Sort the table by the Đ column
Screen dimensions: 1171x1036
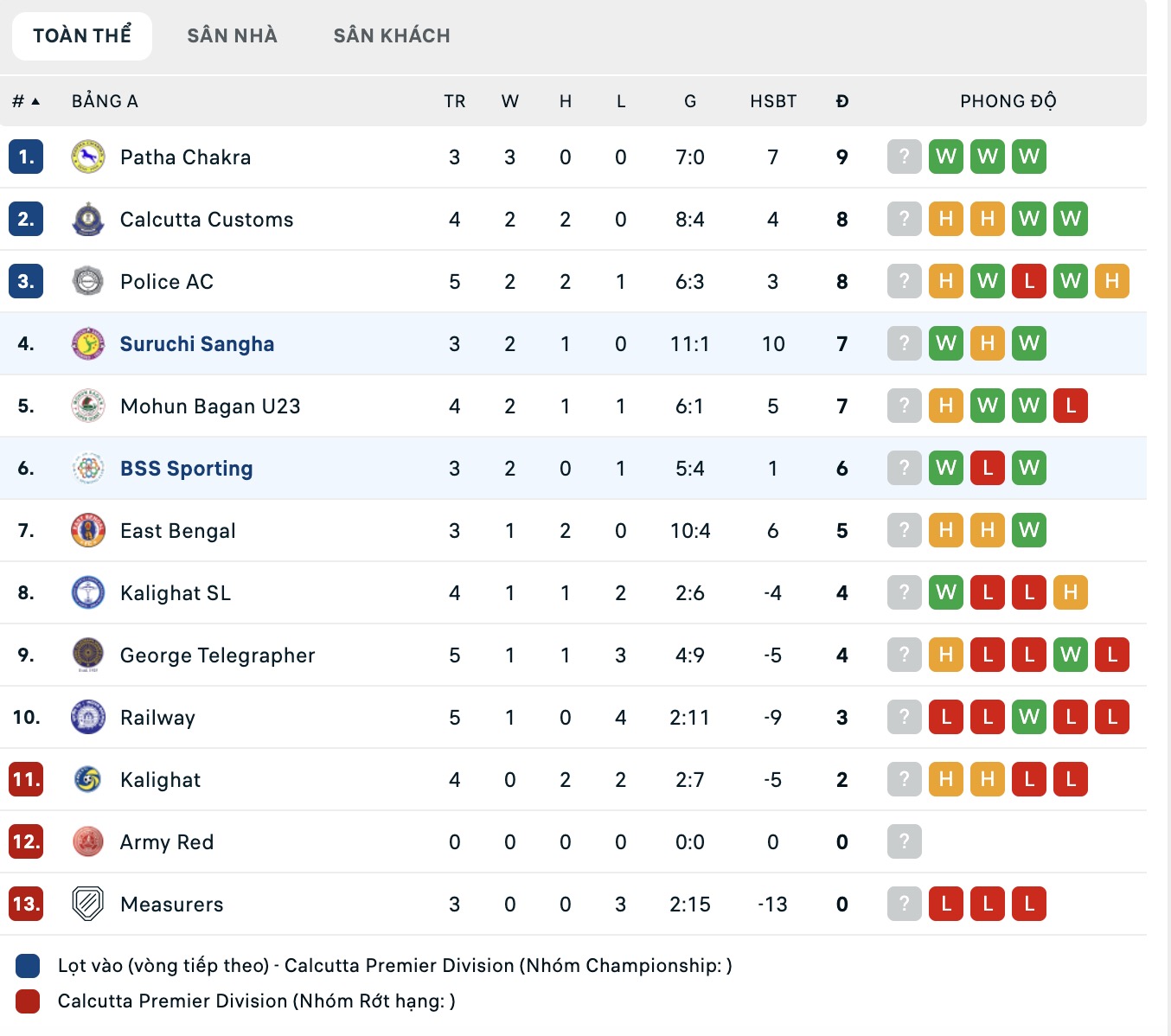click(841, 101)
